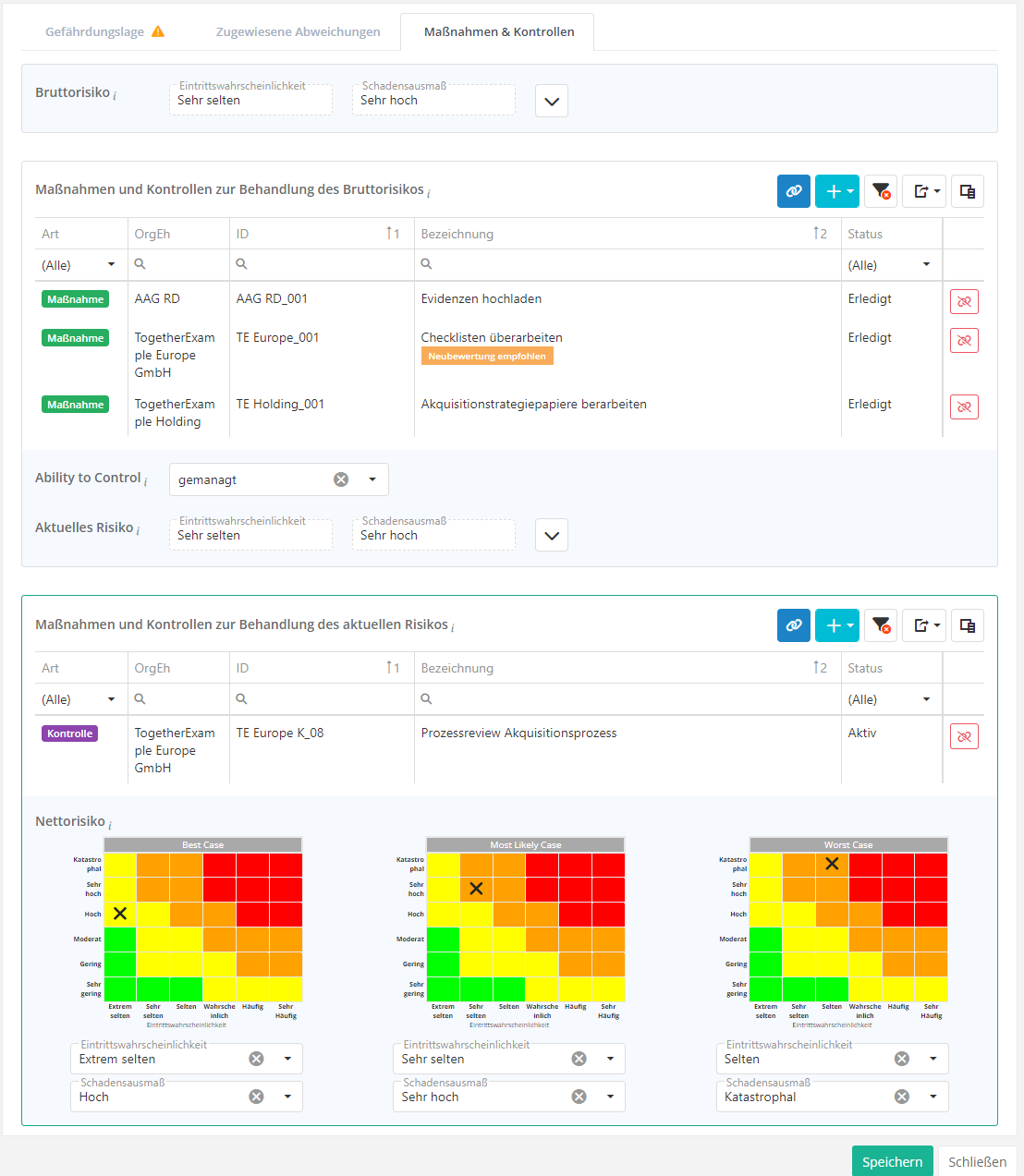Open column chooser in aktuelles Risiko table
Screen dimensions: 1024x1176
[x=967, y=625]
